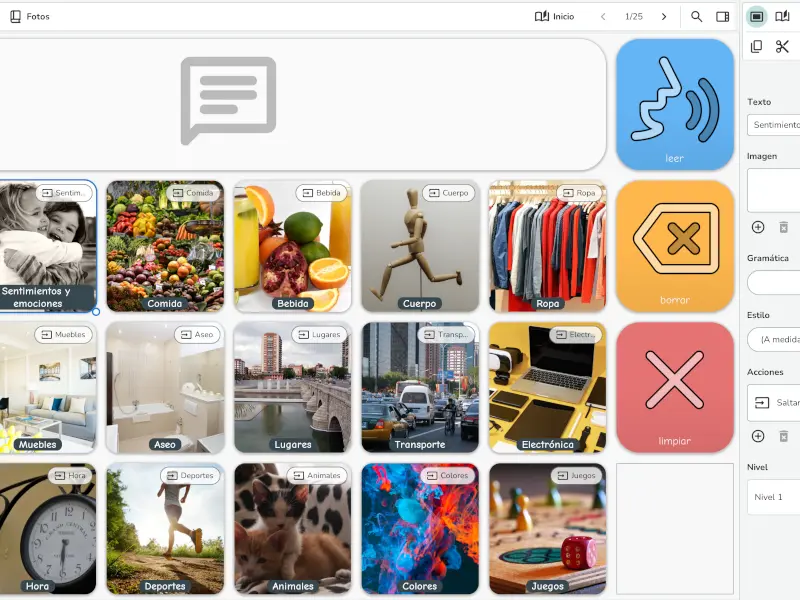The image size is (800, 600).
Task: Open the Animales category tile
Action: [x=292, y=529]
